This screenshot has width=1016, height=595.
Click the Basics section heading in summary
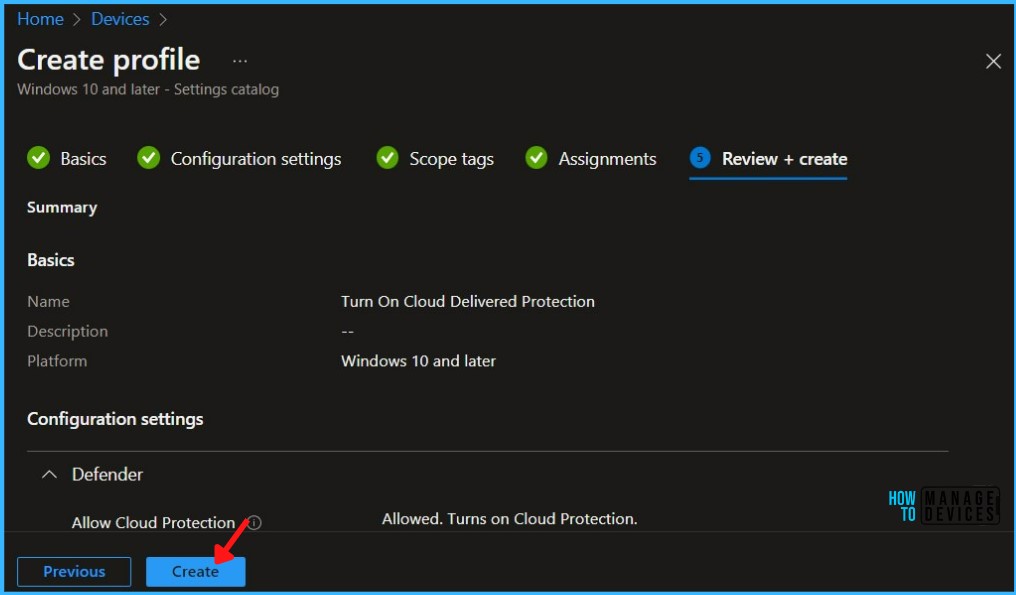tap(51, 260)
